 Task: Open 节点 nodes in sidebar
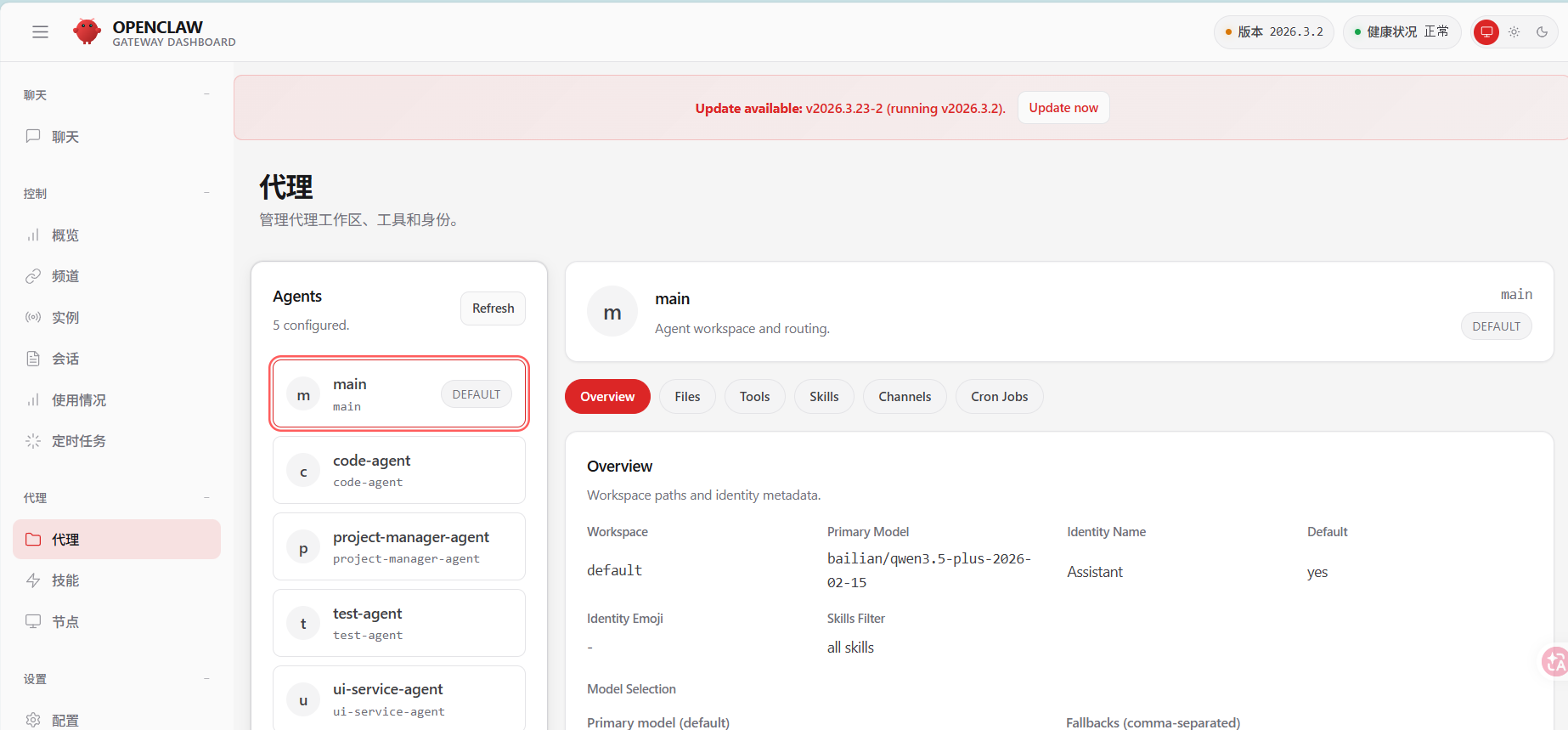coord(116,621)
